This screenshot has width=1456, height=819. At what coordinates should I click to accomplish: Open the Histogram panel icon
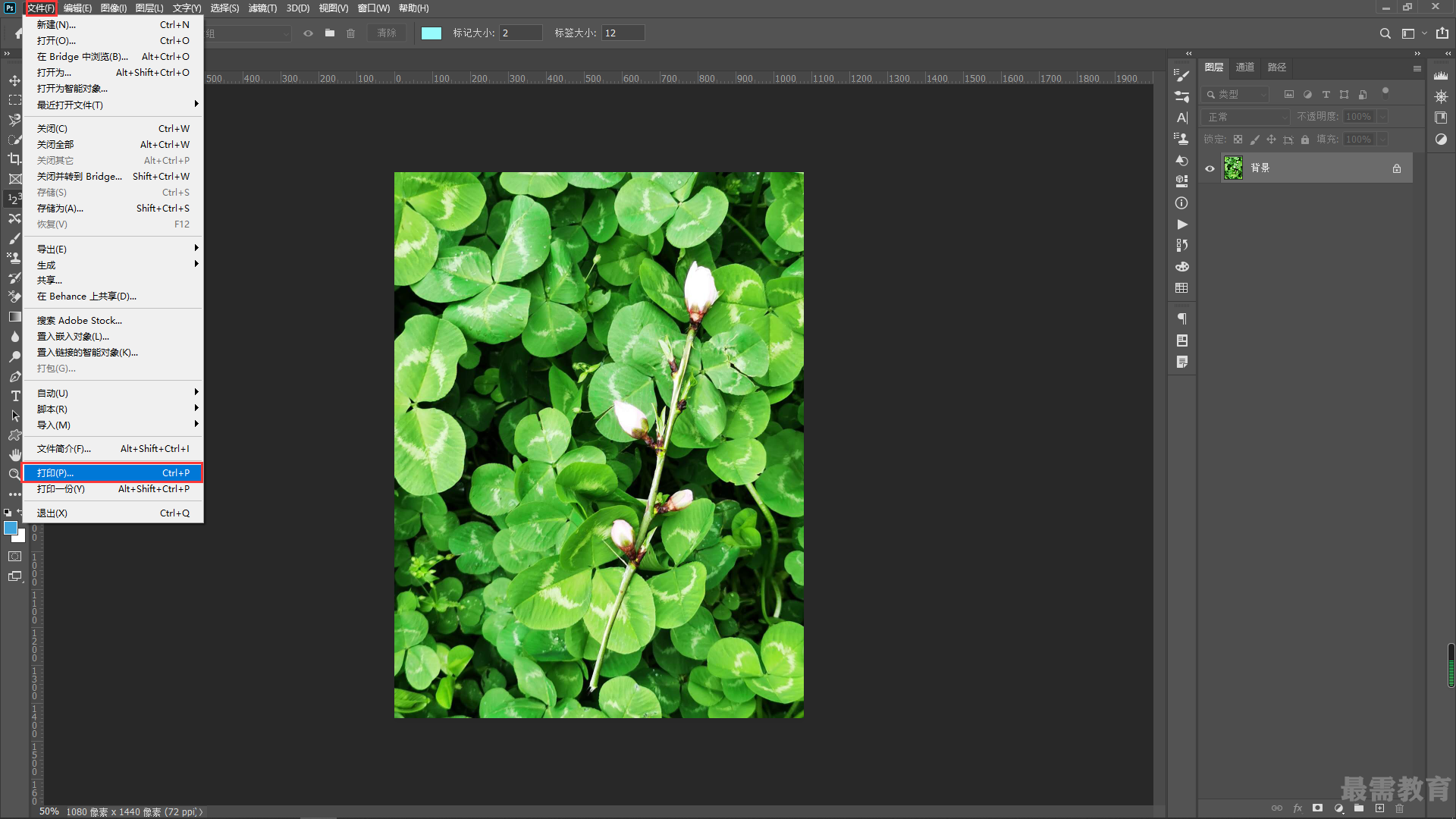point(1441,75)
